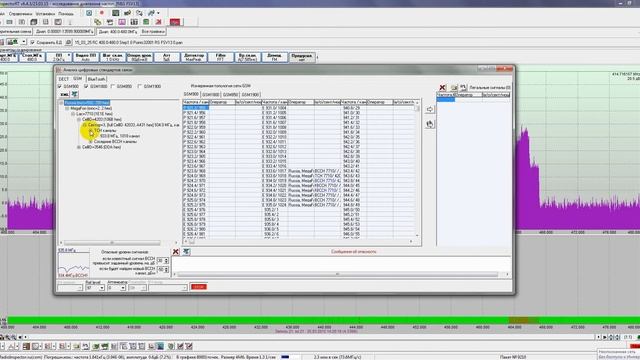
Task: Increase the new BCCH level stepper
Action: point(166,268)
